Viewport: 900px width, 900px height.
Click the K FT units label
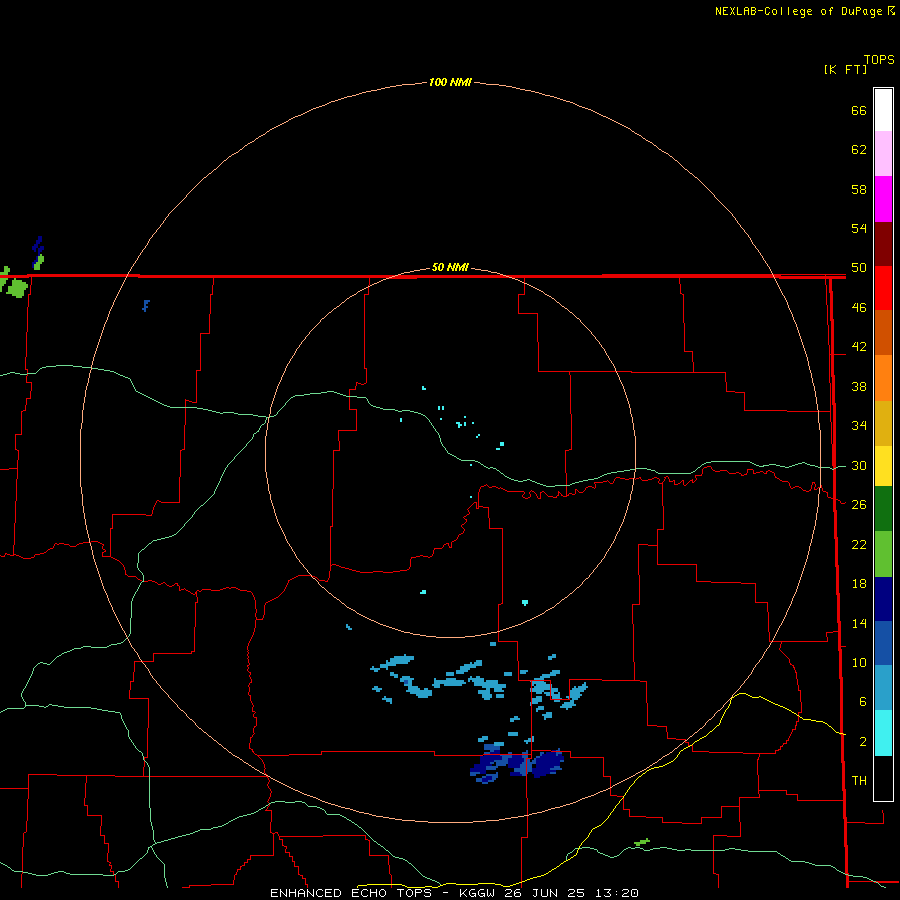pyautogui.click(x=845, y=69)
